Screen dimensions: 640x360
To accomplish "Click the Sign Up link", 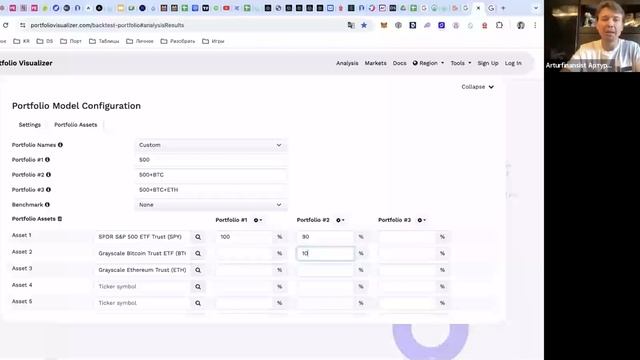I will tap(488, 63).
